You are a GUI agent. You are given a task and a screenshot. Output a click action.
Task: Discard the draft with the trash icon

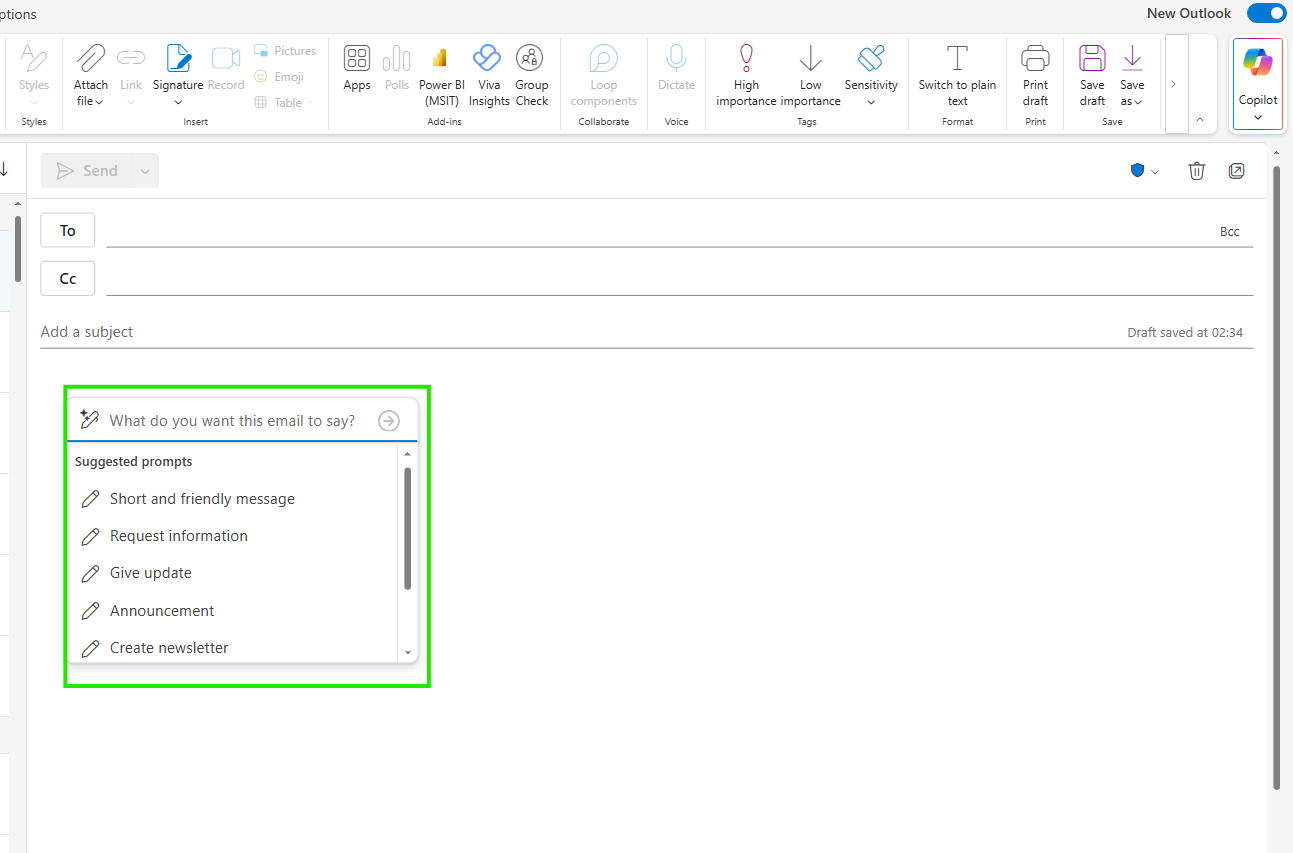(1196, 170)
